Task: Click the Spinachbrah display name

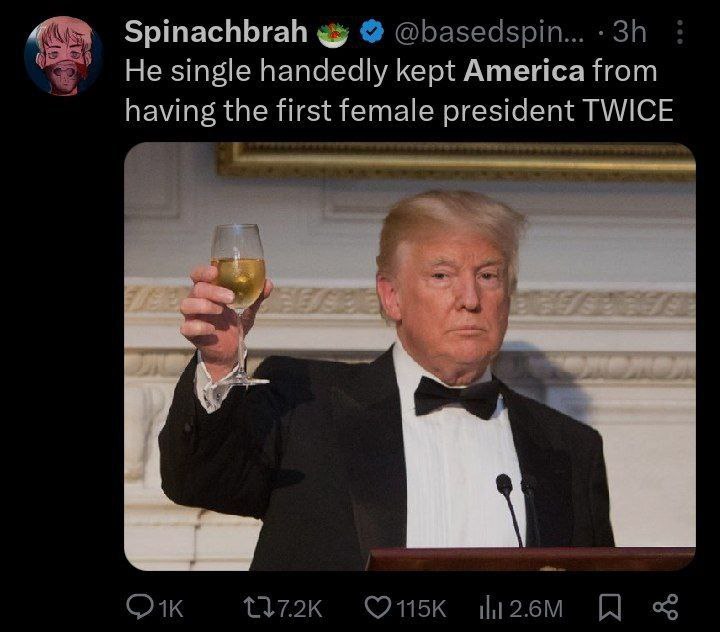Action: pyautogui.click(x=216, y=32)
